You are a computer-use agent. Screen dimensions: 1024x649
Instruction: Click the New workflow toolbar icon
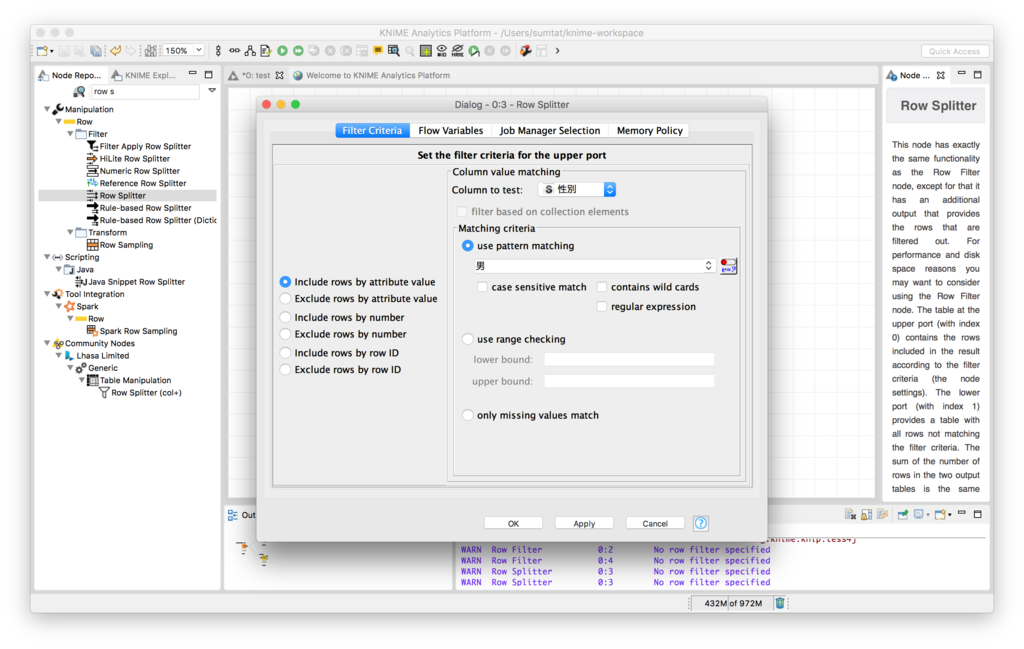point(41,51)
